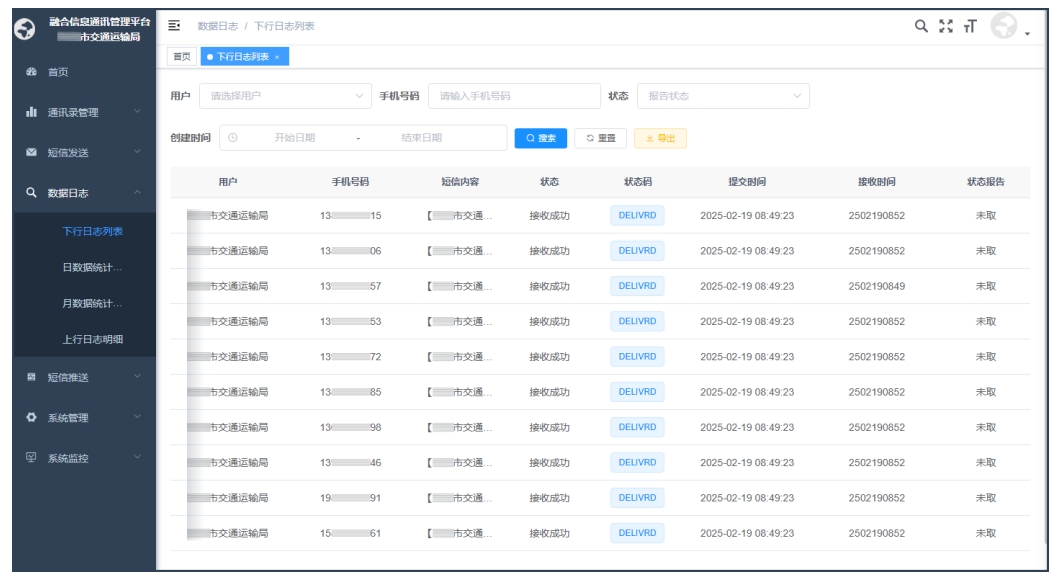The height and width of the screenshot is (577, 1057).
Task: Close the 下行日志列表 tab
Action: 277,57
